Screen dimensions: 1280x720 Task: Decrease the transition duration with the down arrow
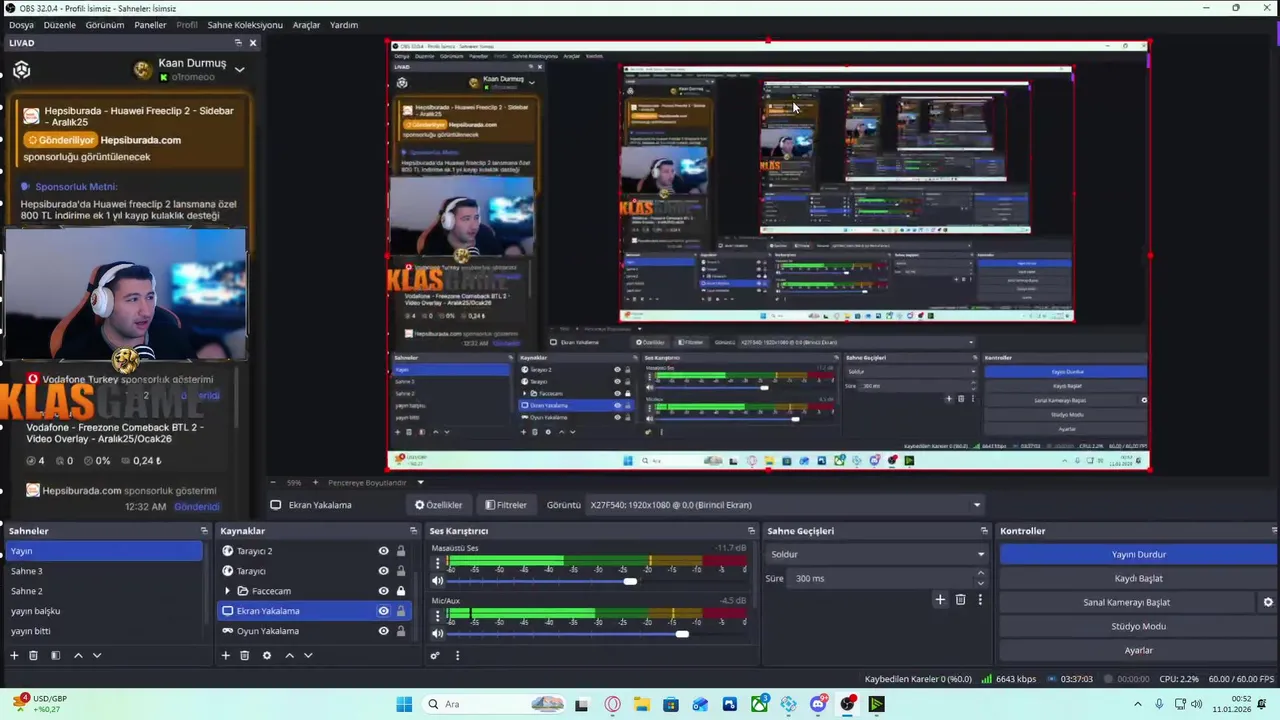point(980,583)
